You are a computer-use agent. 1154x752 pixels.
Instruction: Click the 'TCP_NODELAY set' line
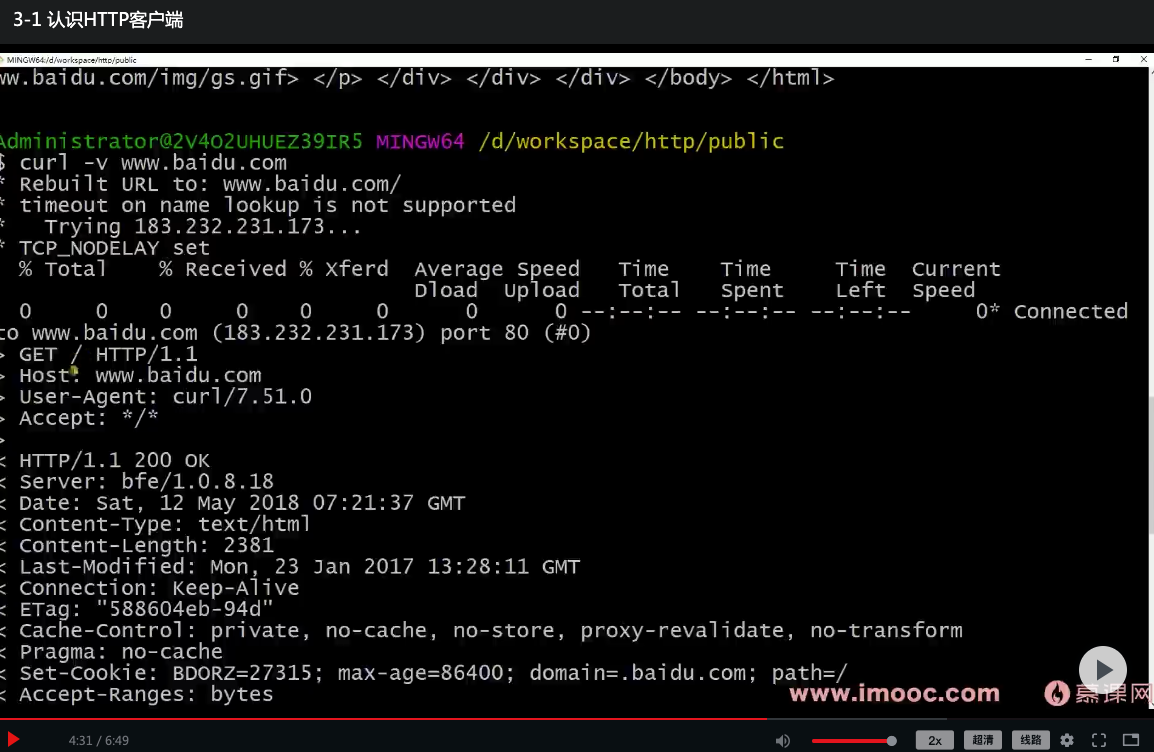tap(114, 248)
